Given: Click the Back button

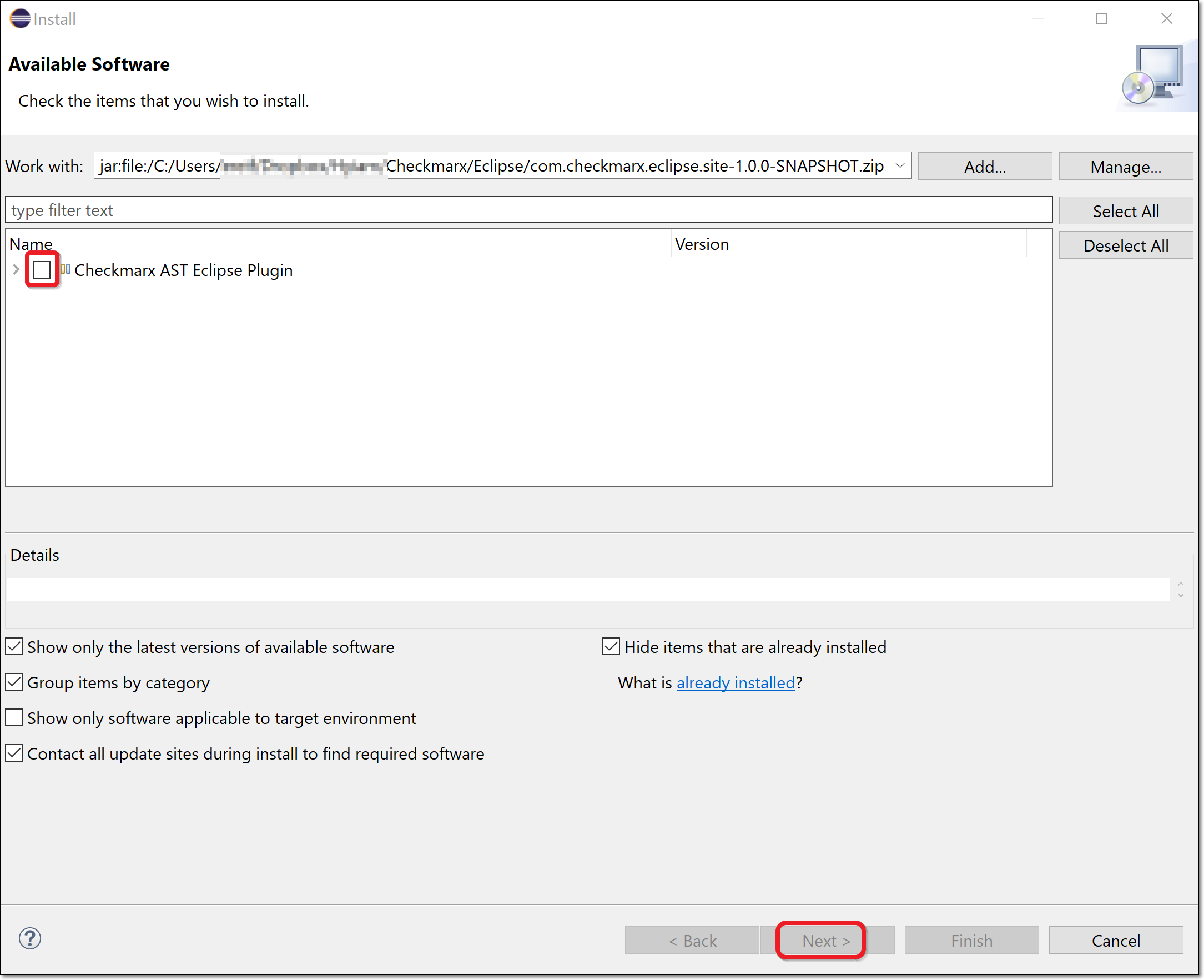Looking at the screenshot, I should 692,941.
